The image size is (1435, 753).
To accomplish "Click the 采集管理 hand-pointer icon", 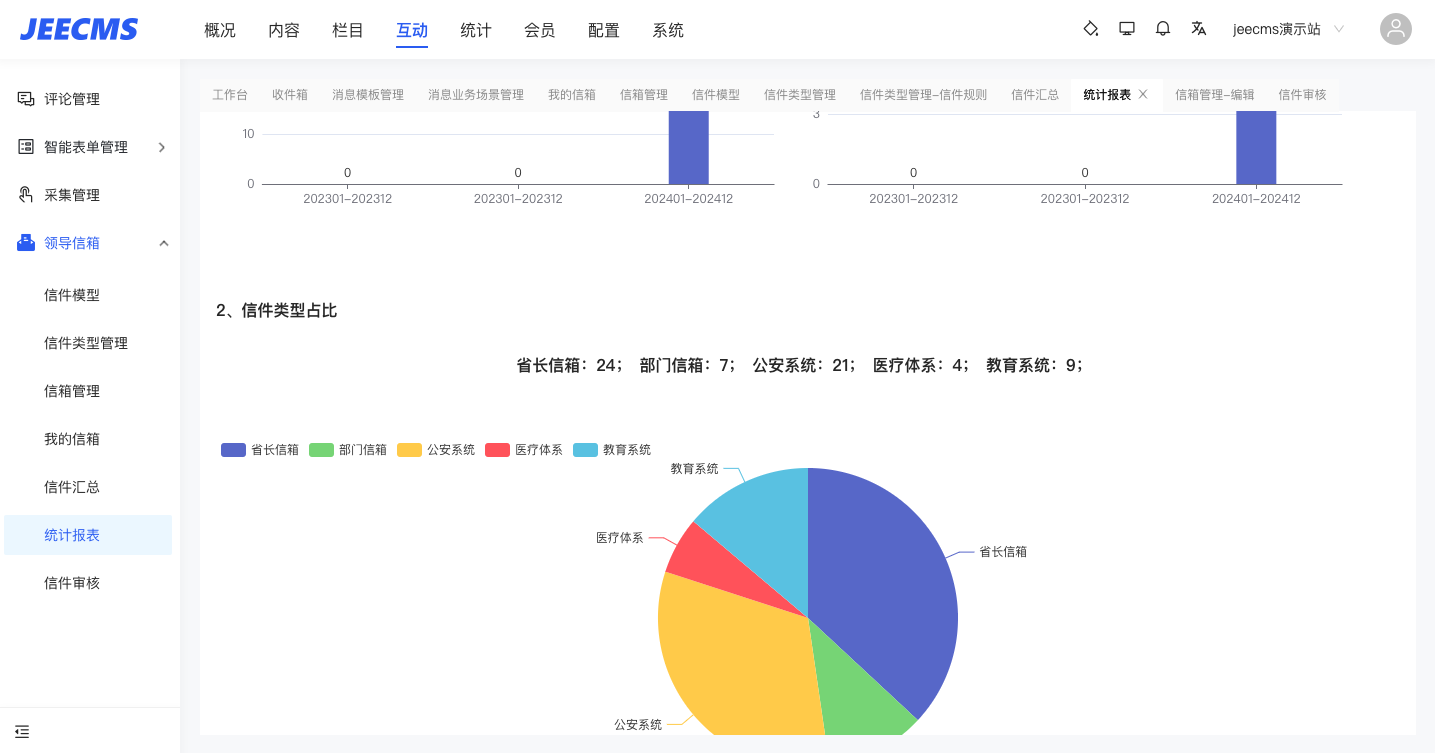I will [26, 195].
